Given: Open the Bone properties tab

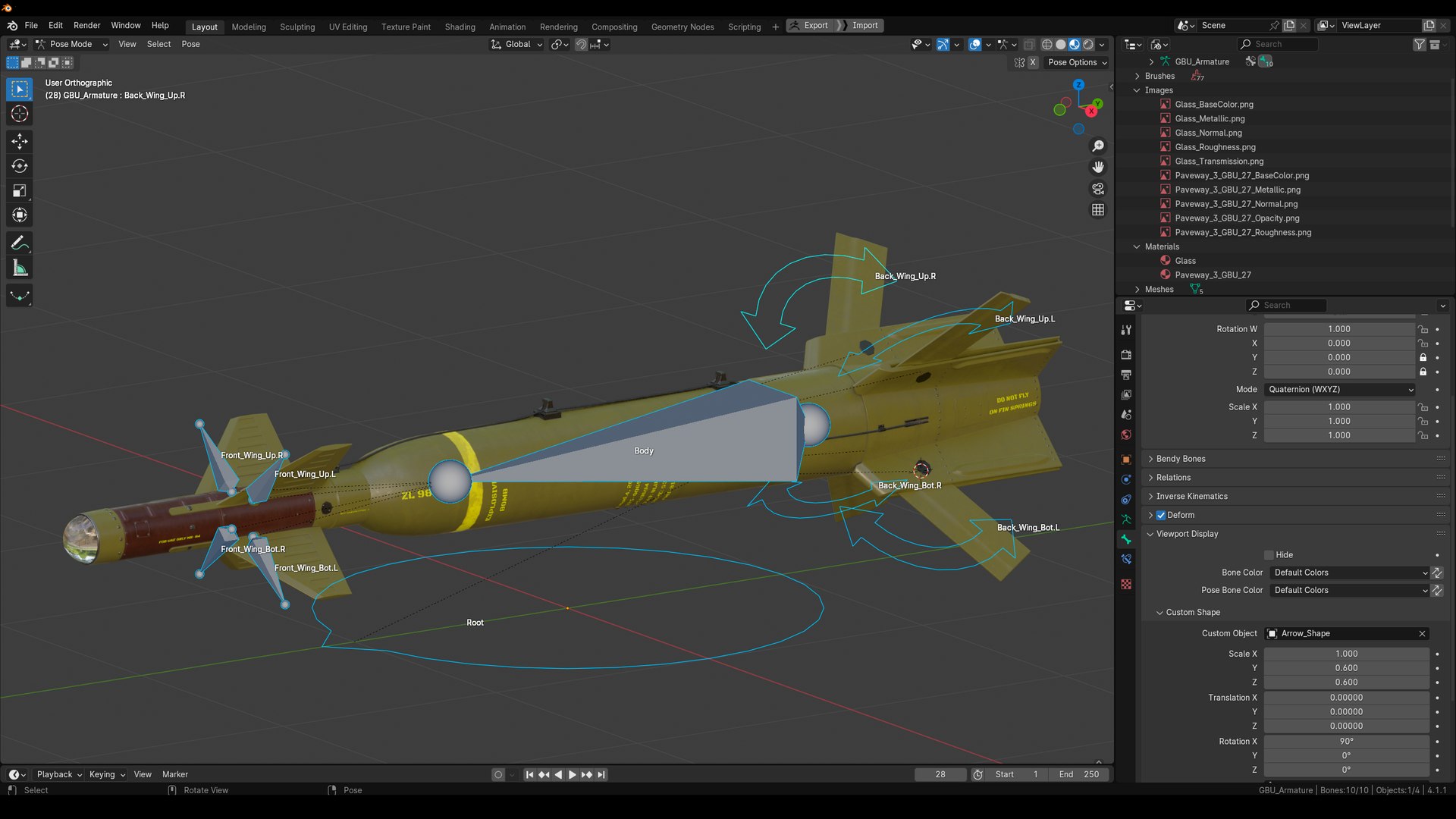Looking at the screenshot, I should pos(1126,539).
